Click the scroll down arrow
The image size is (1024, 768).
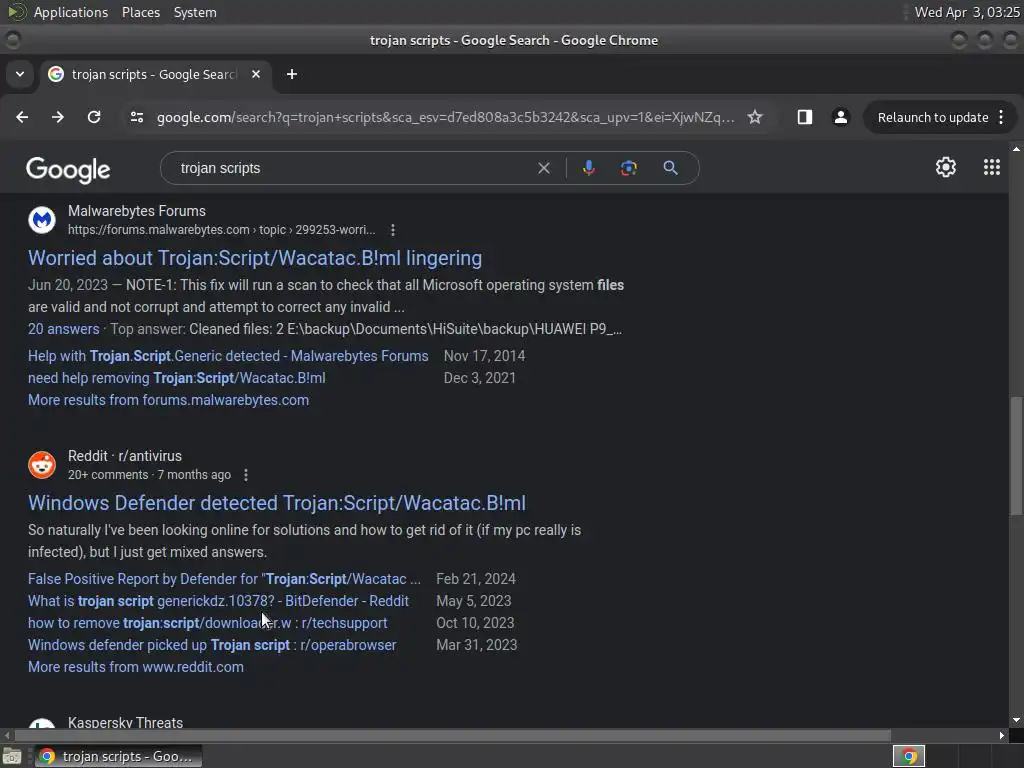pos(1016,720)
